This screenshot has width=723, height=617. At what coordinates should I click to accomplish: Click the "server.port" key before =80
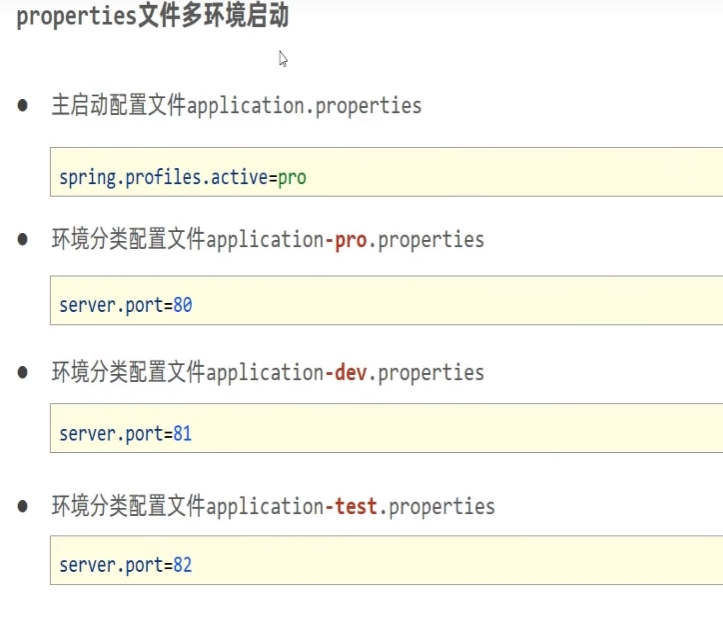(110, 305)
